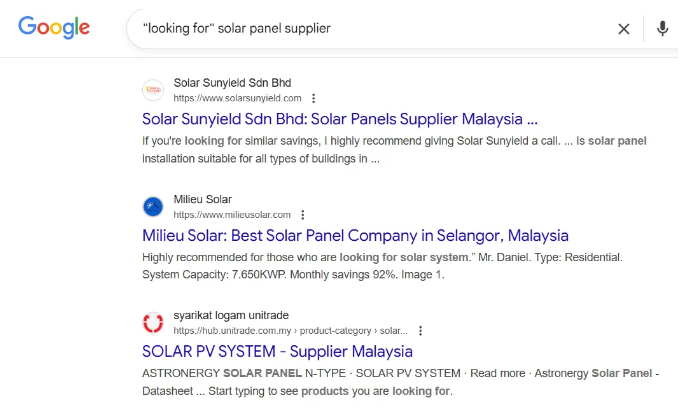Click the Solar Sunyield site favicon

pyautogui.click(x=153, y=90)
